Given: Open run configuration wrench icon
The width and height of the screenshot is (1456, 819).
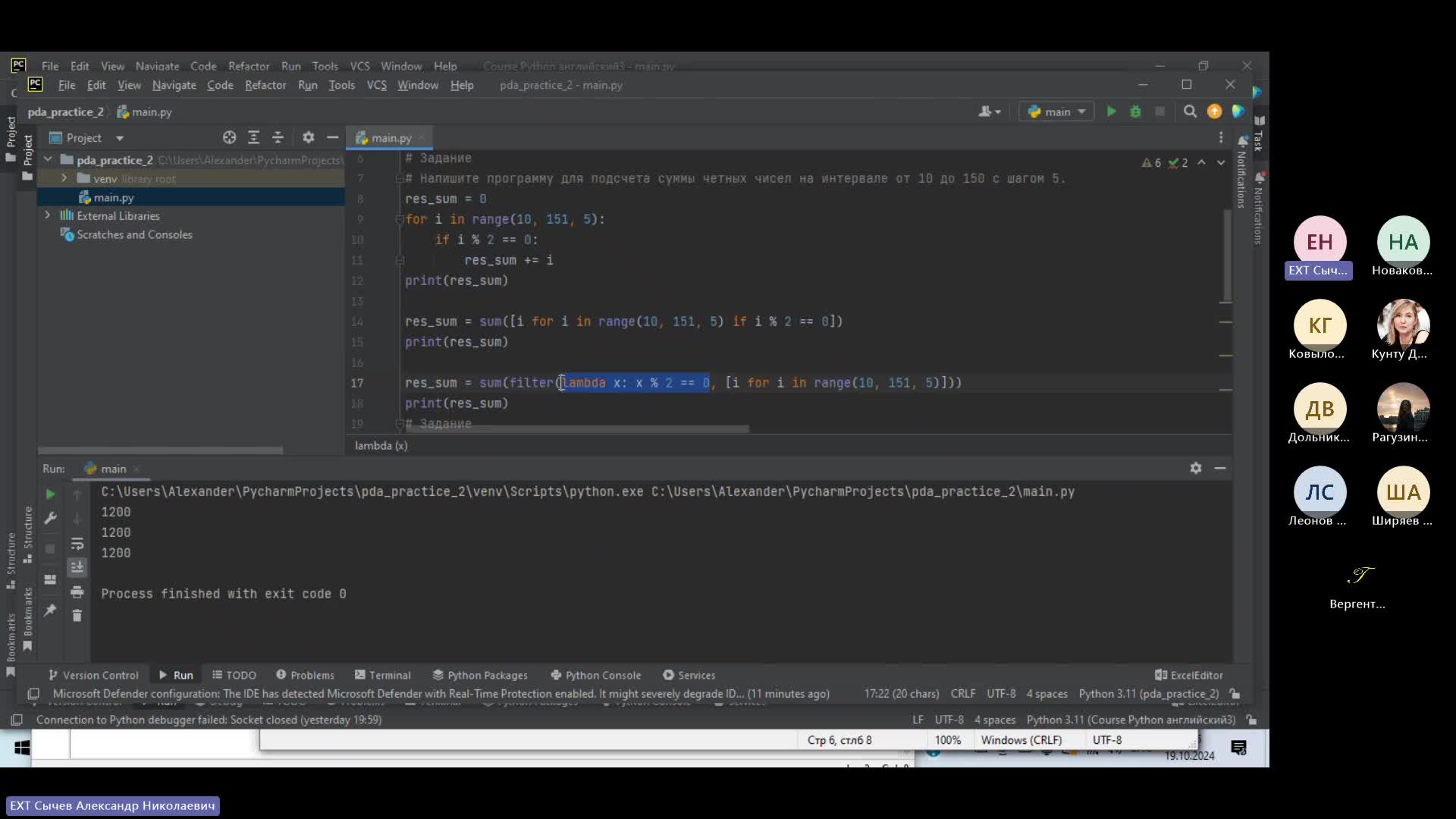Looking at the screenshot, I should coord(50,518).
